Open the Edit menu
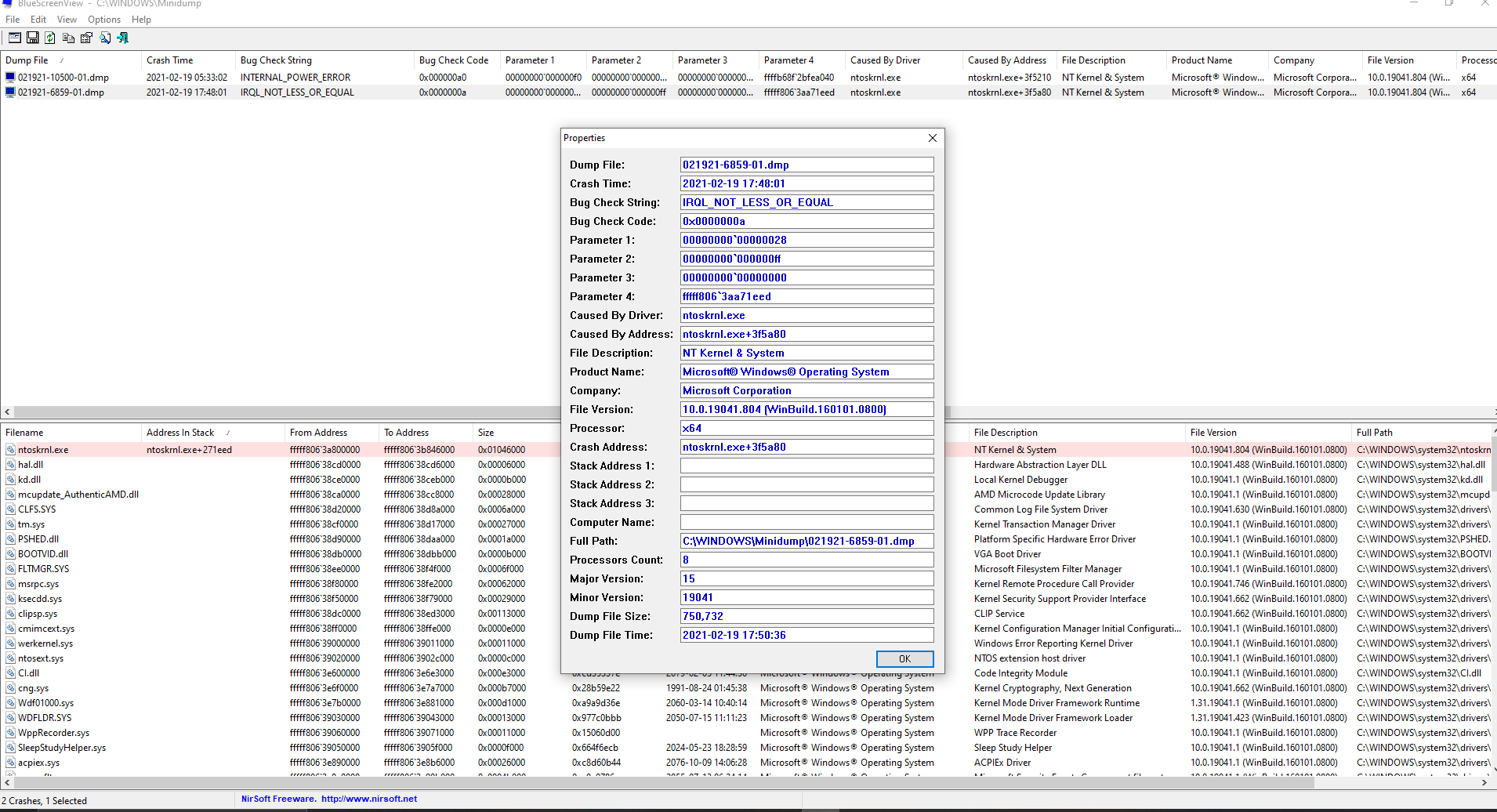Image resolution: width=1497 pixels, height=812 pixels. [x=38, y=20]
